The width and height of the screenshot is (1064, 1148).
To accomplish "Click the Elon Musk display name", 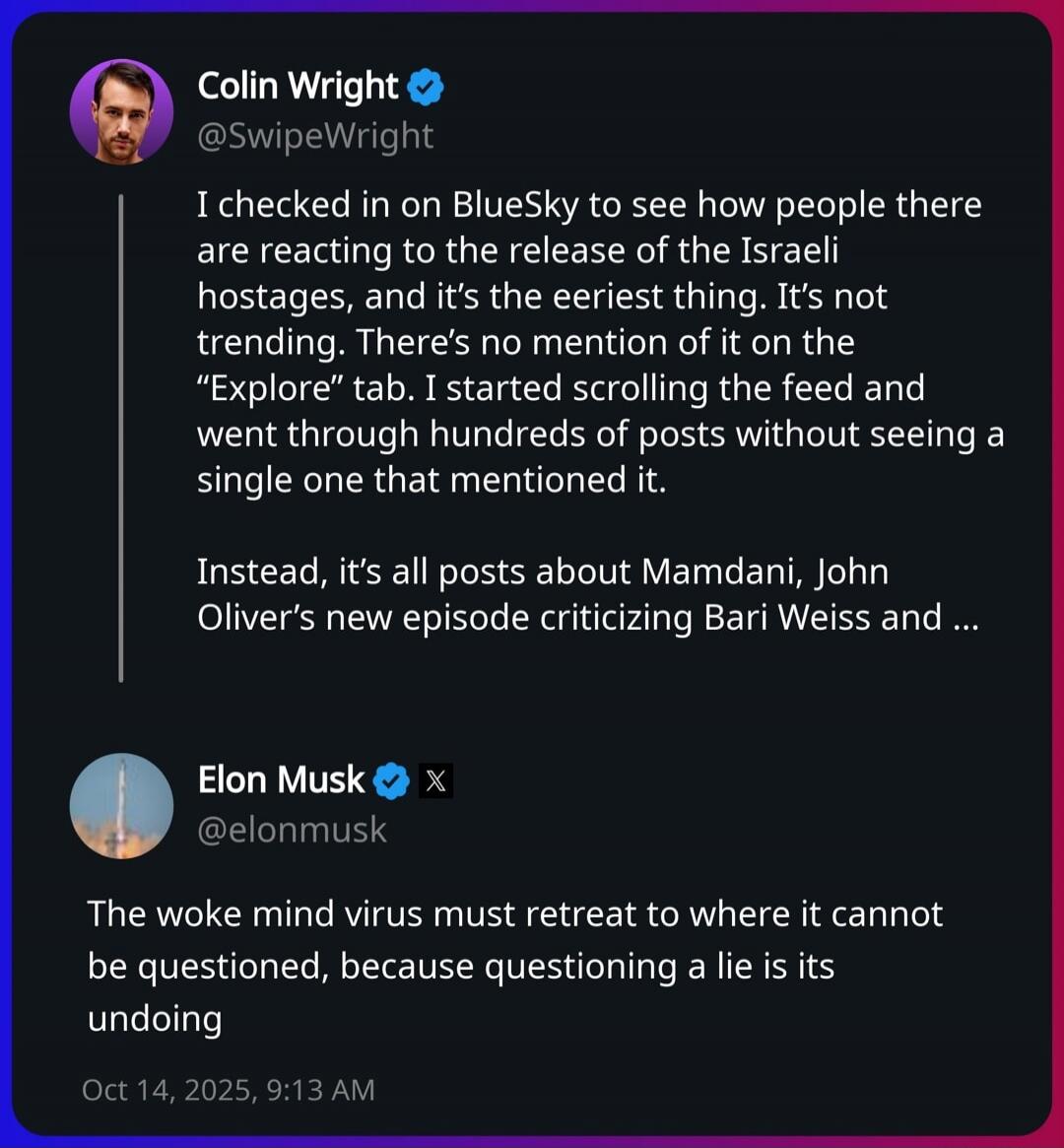I will pyautogui.click(x=281, y=780).
